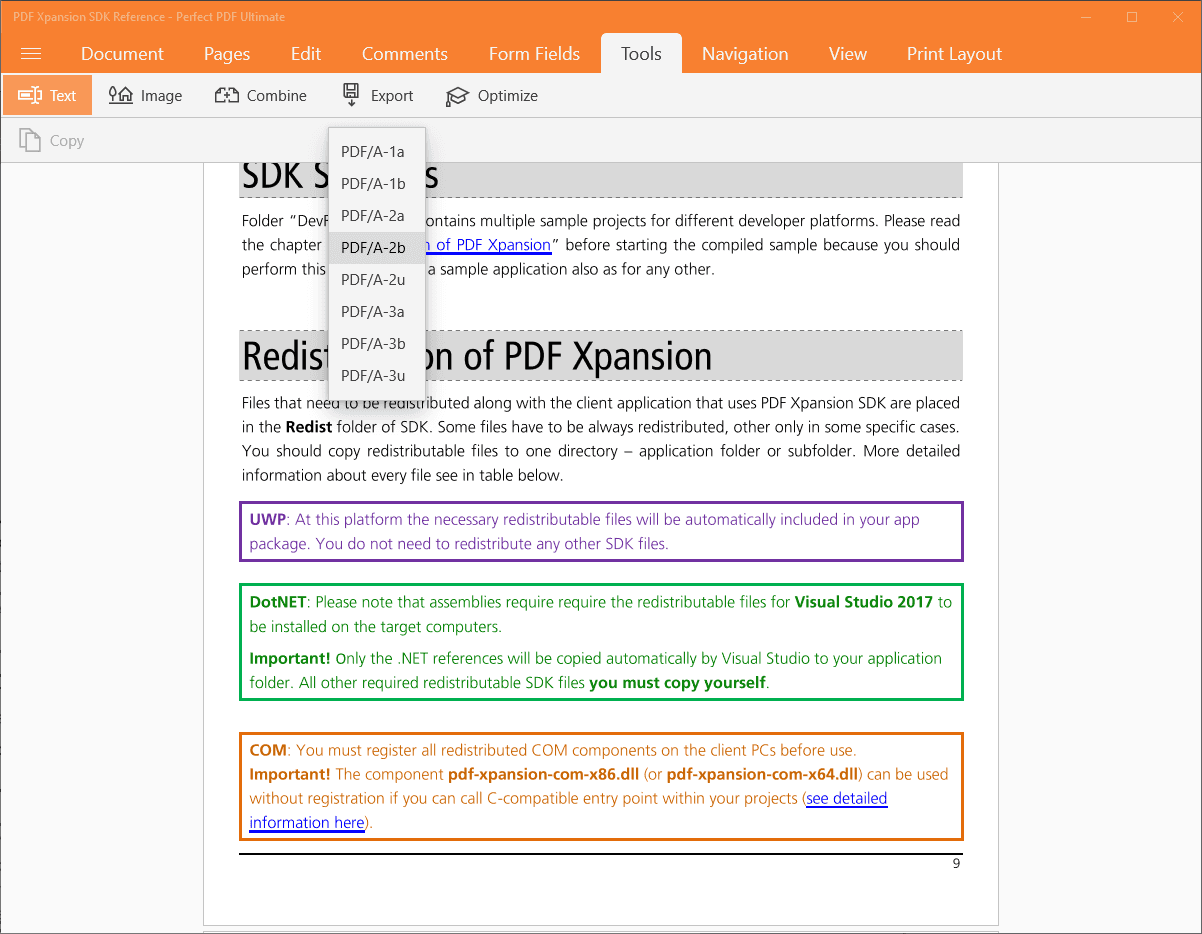Click the 'DotNET' label
The height and width of the screenshot is (934, 1202).
coord(280,602)
